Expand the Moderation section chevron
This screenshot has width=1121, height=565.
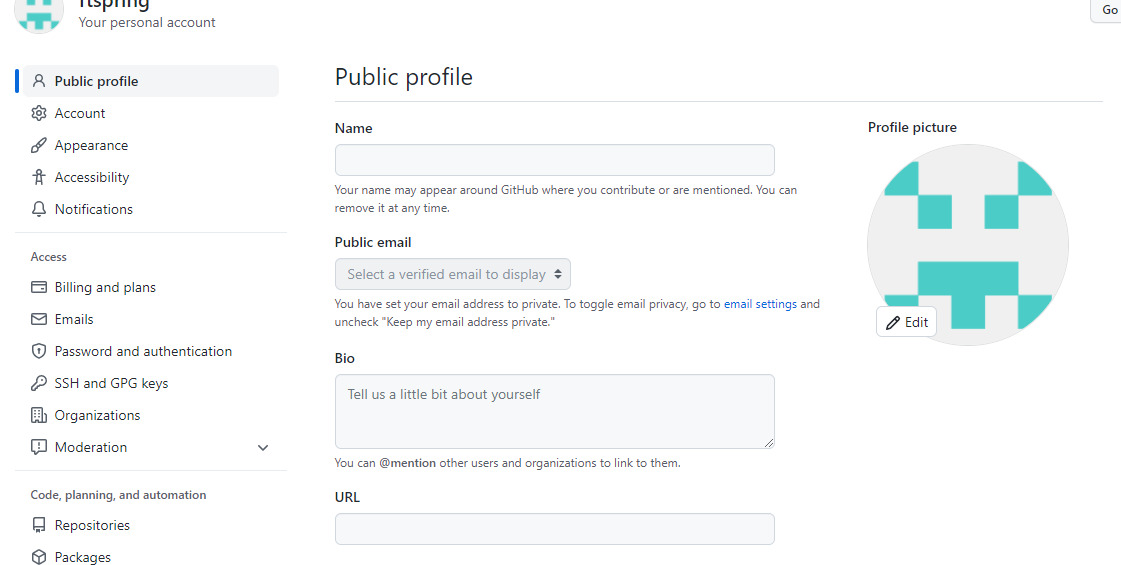(263, 448)
